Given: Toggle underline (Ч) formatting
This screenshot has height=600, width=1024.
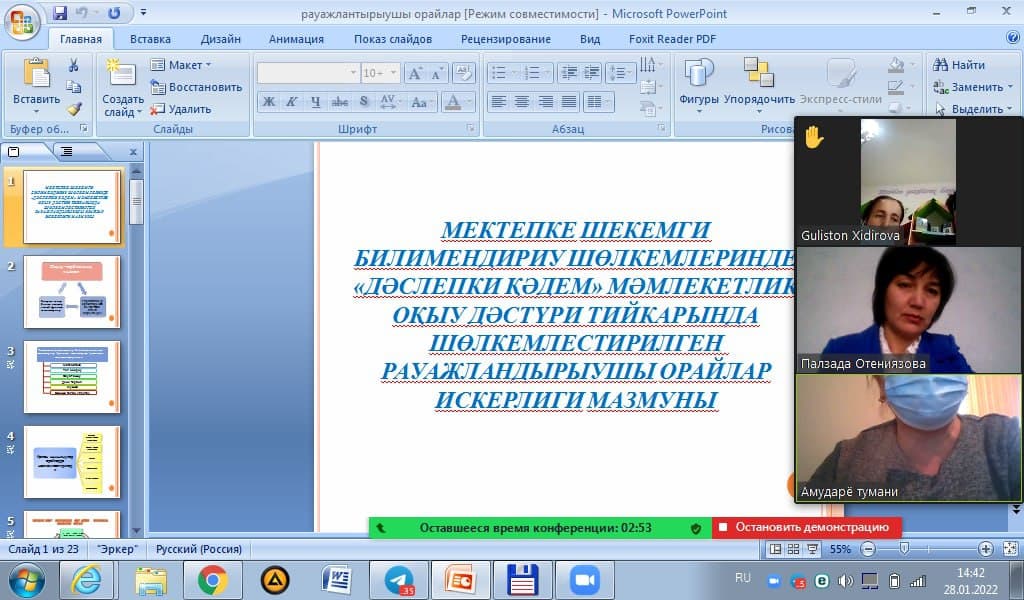Looking at the screenshot, I should pyautogui.click(x=315, y=102).
